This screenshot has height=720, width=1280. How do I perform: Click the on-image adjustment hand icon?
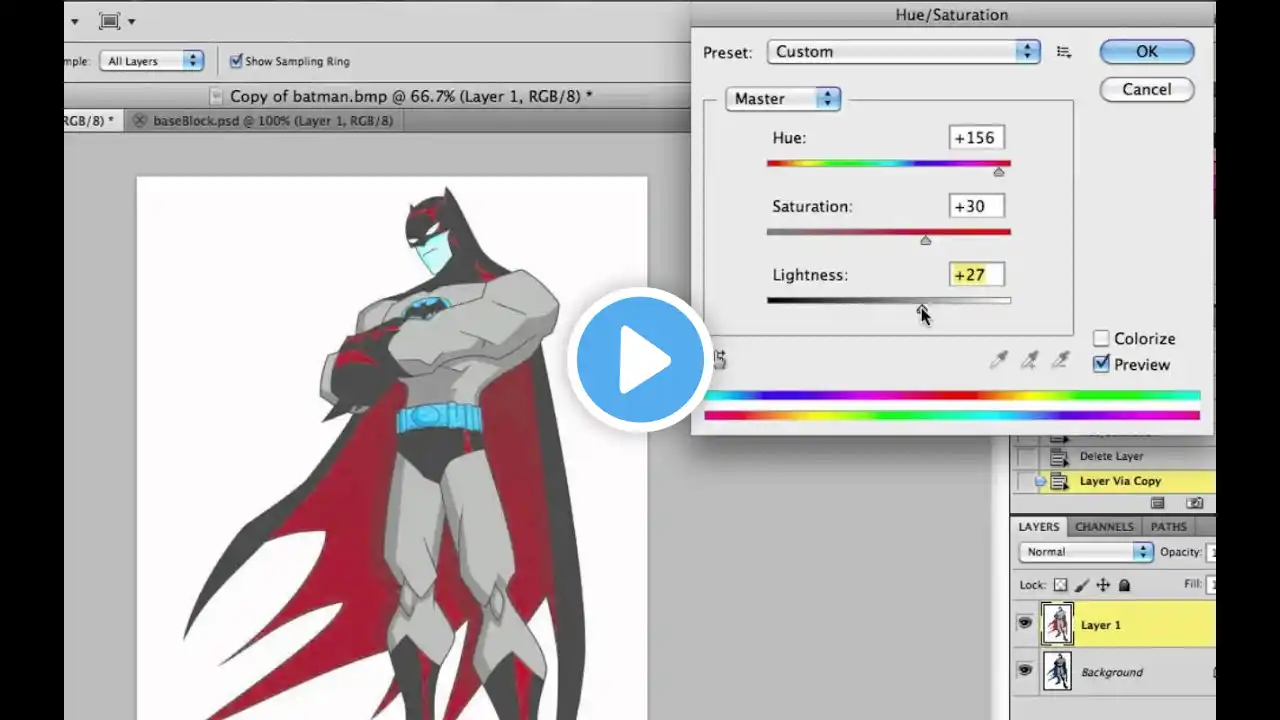click(718, 360)
